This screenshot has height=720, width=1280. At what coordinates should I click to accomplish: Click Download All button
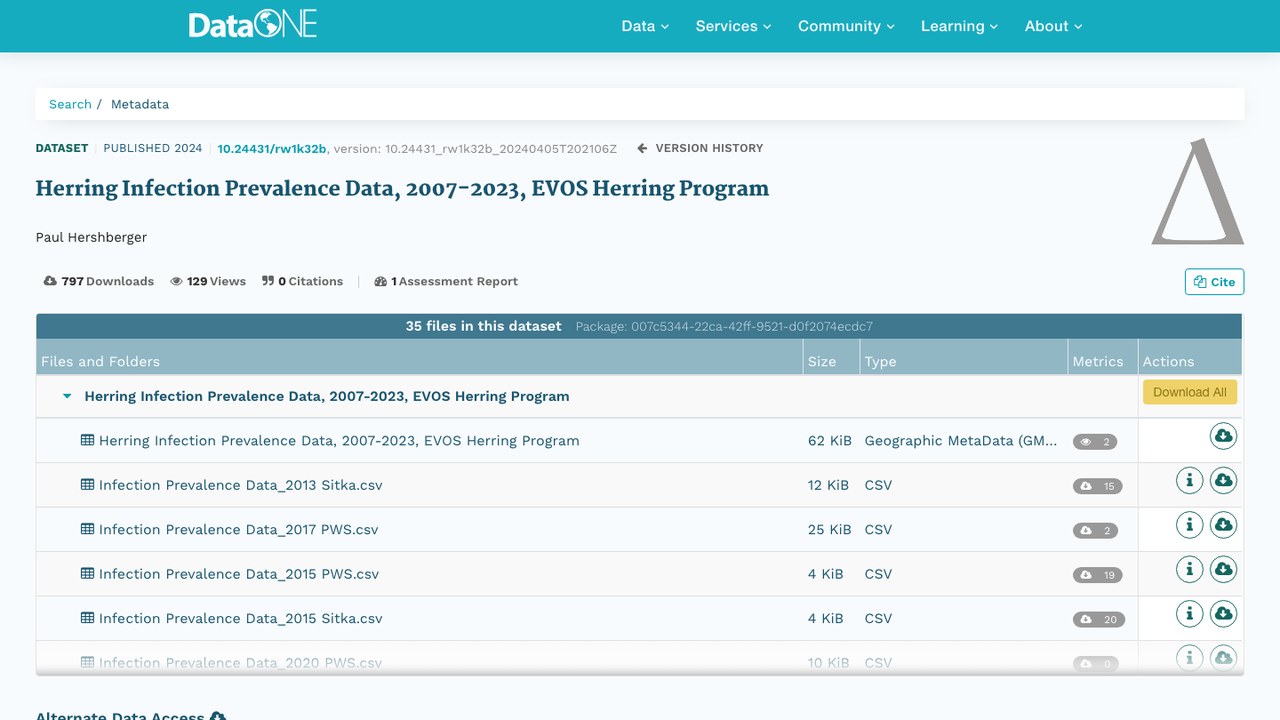(1190, 392)
